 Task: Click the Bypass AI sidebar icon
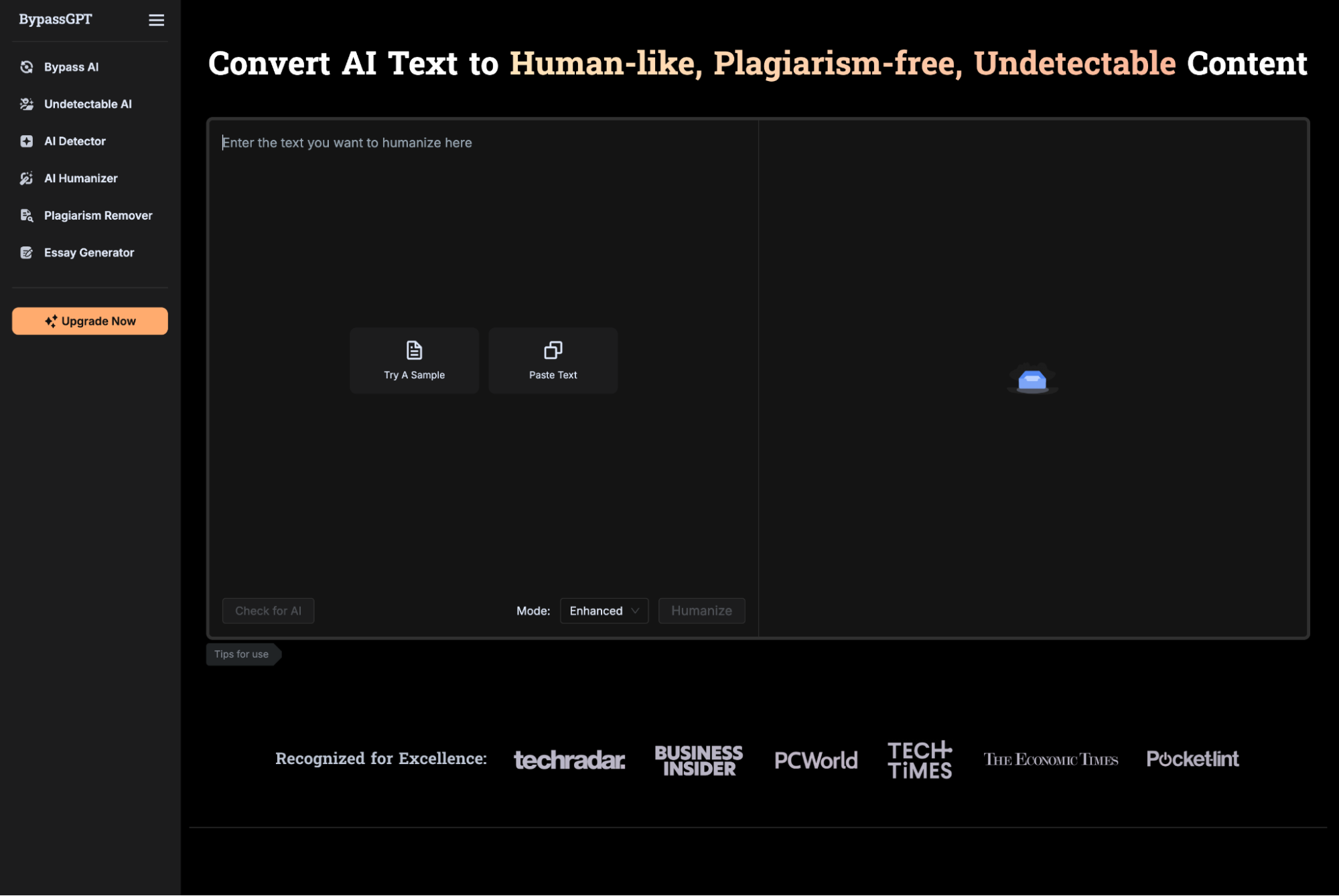click(x=27, y=67)
